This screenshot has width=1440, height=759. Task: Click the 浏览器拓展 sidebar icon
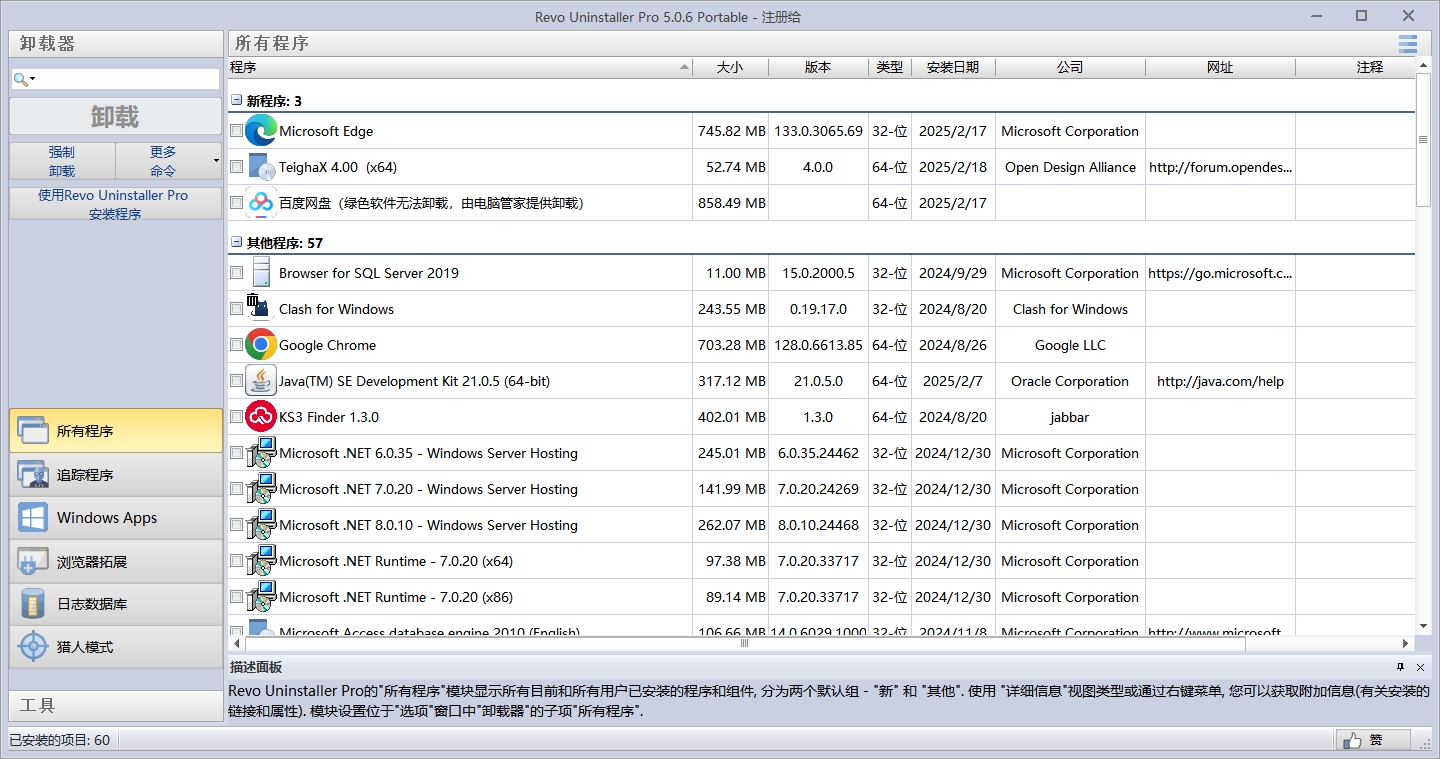tap(33, 562)
